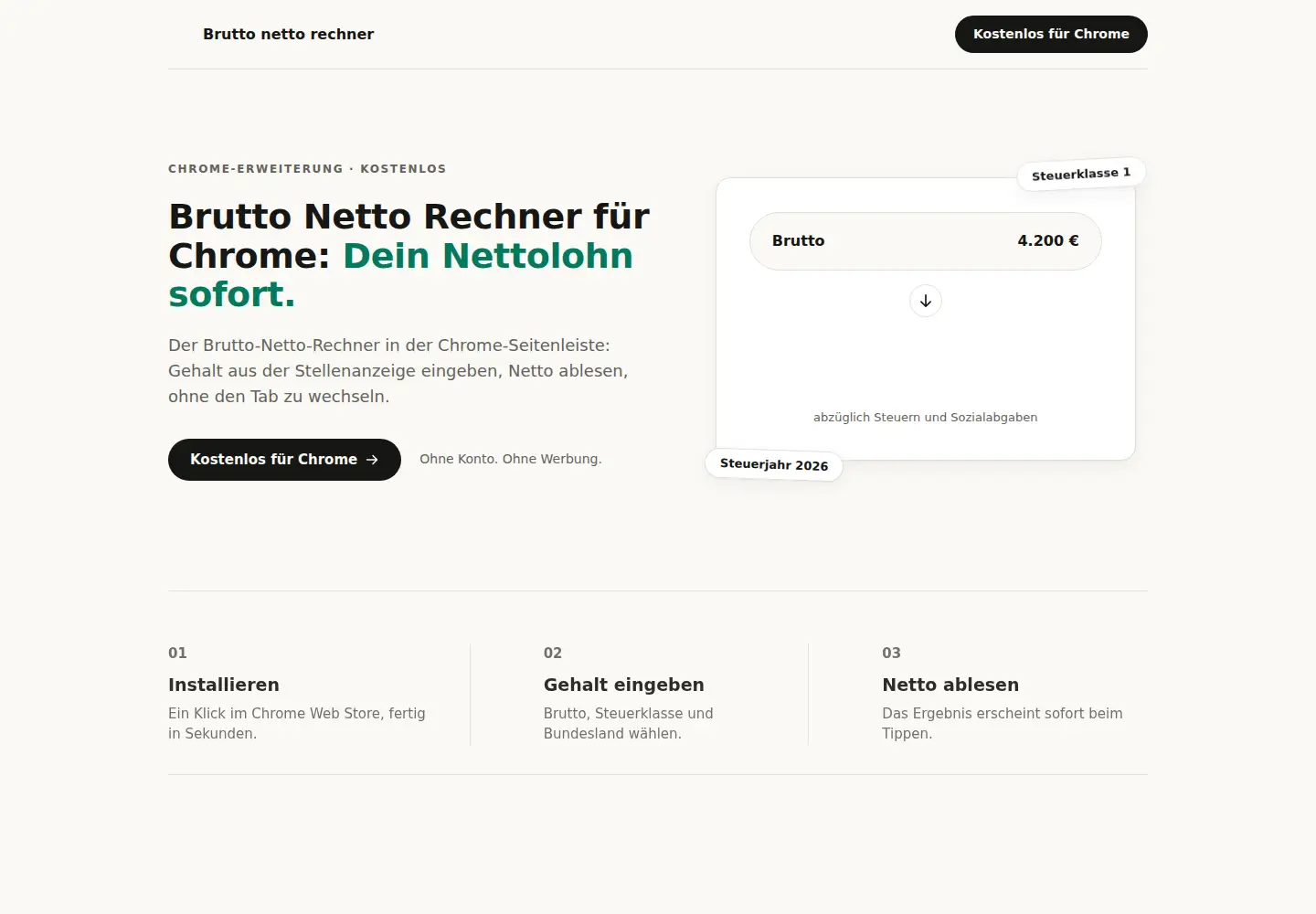Click the 'Netto ablesen' step heading
1316x914 pixels.
tap(950, 685)
